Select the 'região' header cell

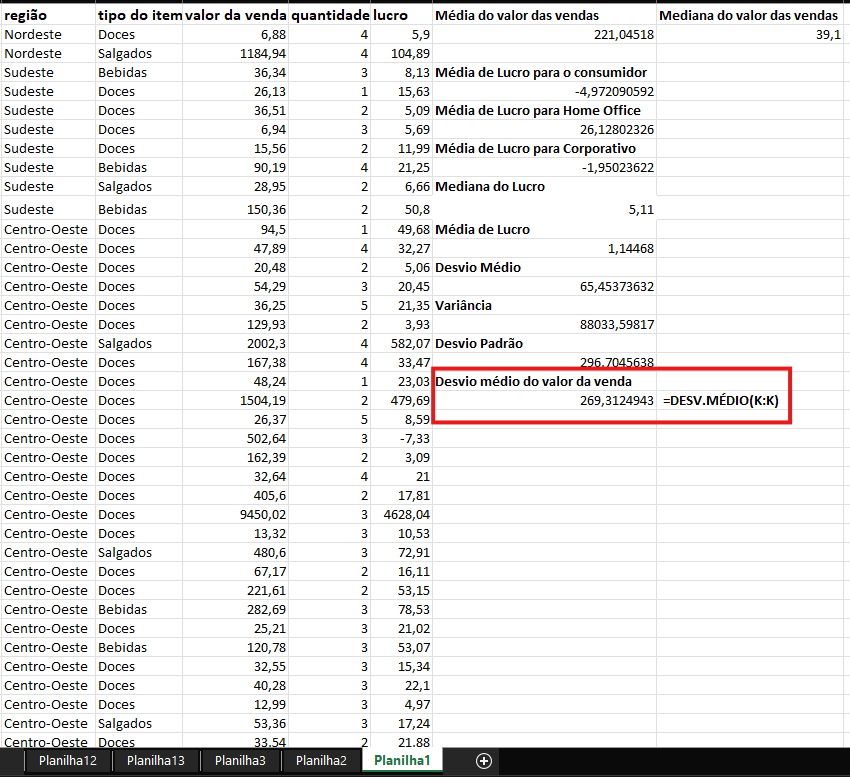point(48,15)
